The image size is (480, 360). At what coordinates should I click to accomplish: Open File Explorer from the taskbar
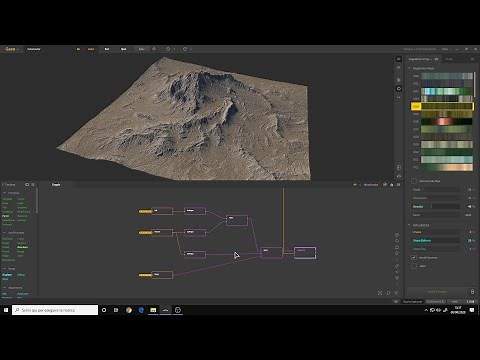click(153, 310)
